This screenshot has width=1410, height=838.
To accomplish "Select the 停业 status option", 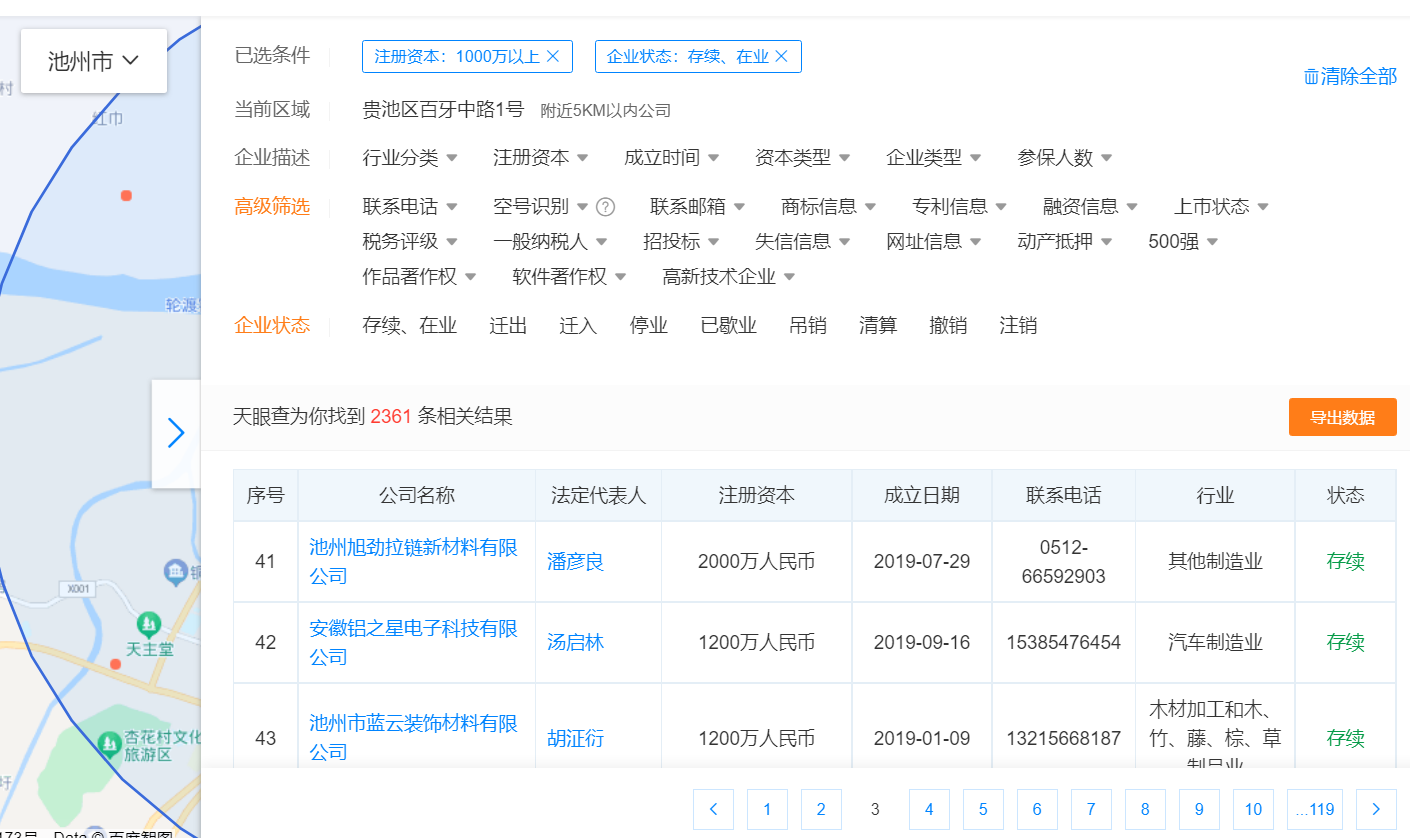I will (648, 325).
